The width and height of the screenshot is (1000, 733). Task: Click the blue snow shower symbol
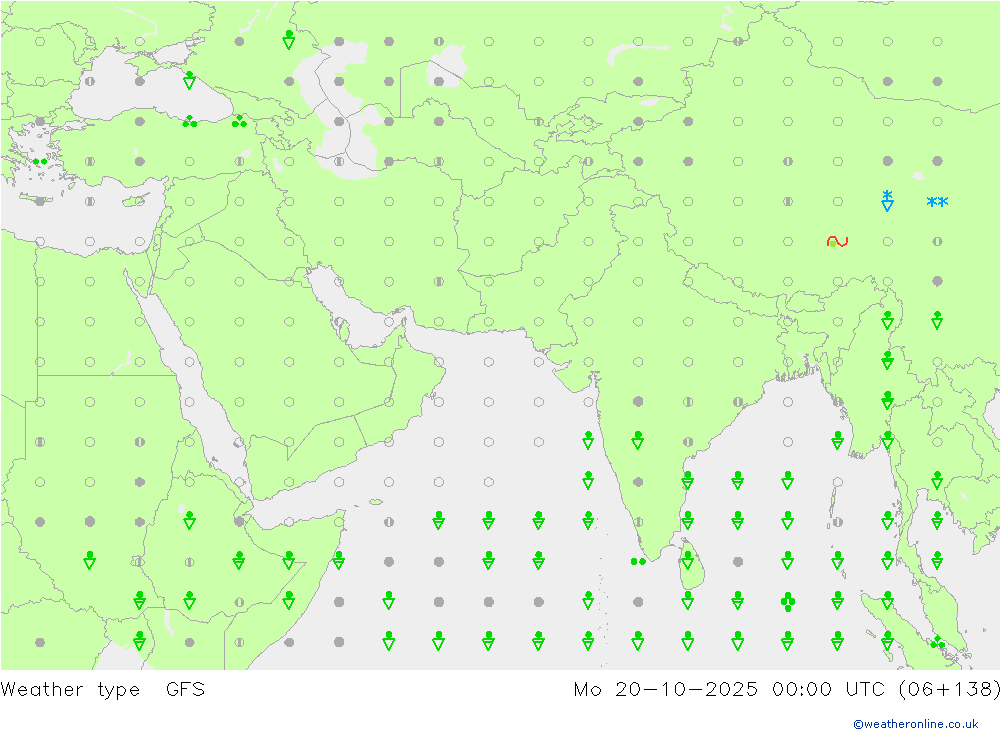[x=887, y=200]
